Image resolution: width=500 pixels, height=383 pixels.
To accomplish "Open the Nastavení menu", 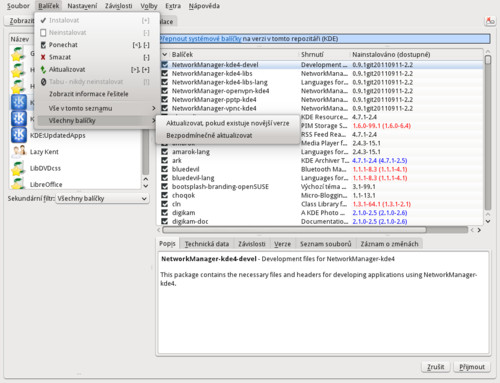I will (x=82, y=6).
